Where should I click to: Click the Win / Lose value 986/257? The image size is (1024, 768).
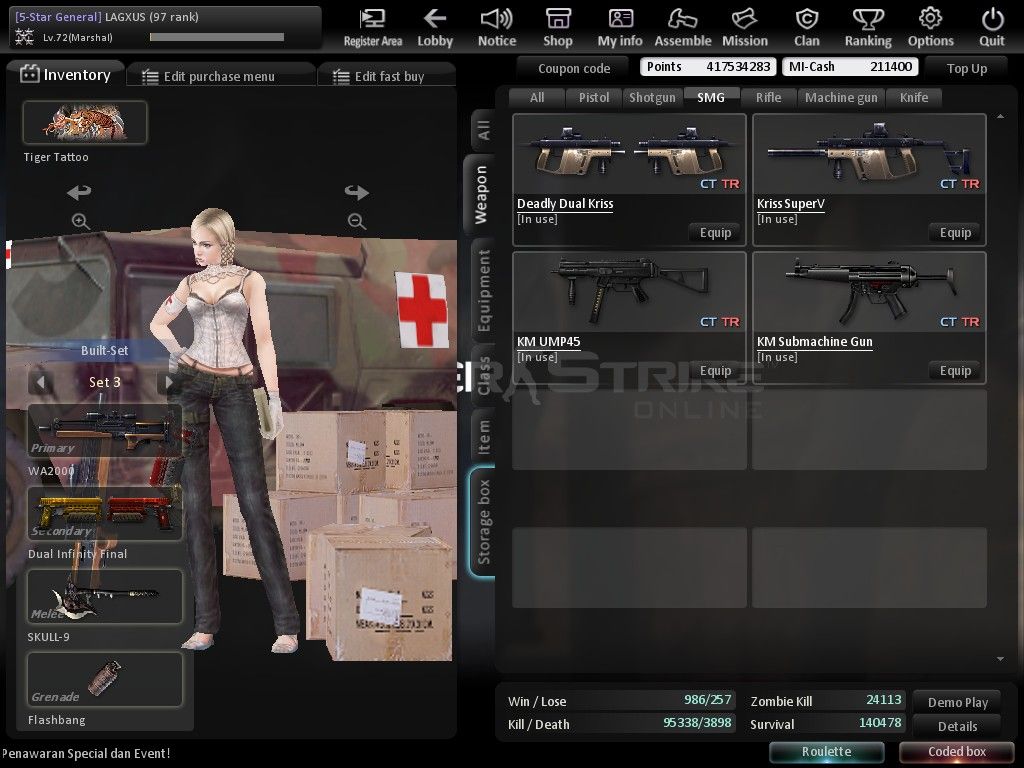tap(707, 700)
